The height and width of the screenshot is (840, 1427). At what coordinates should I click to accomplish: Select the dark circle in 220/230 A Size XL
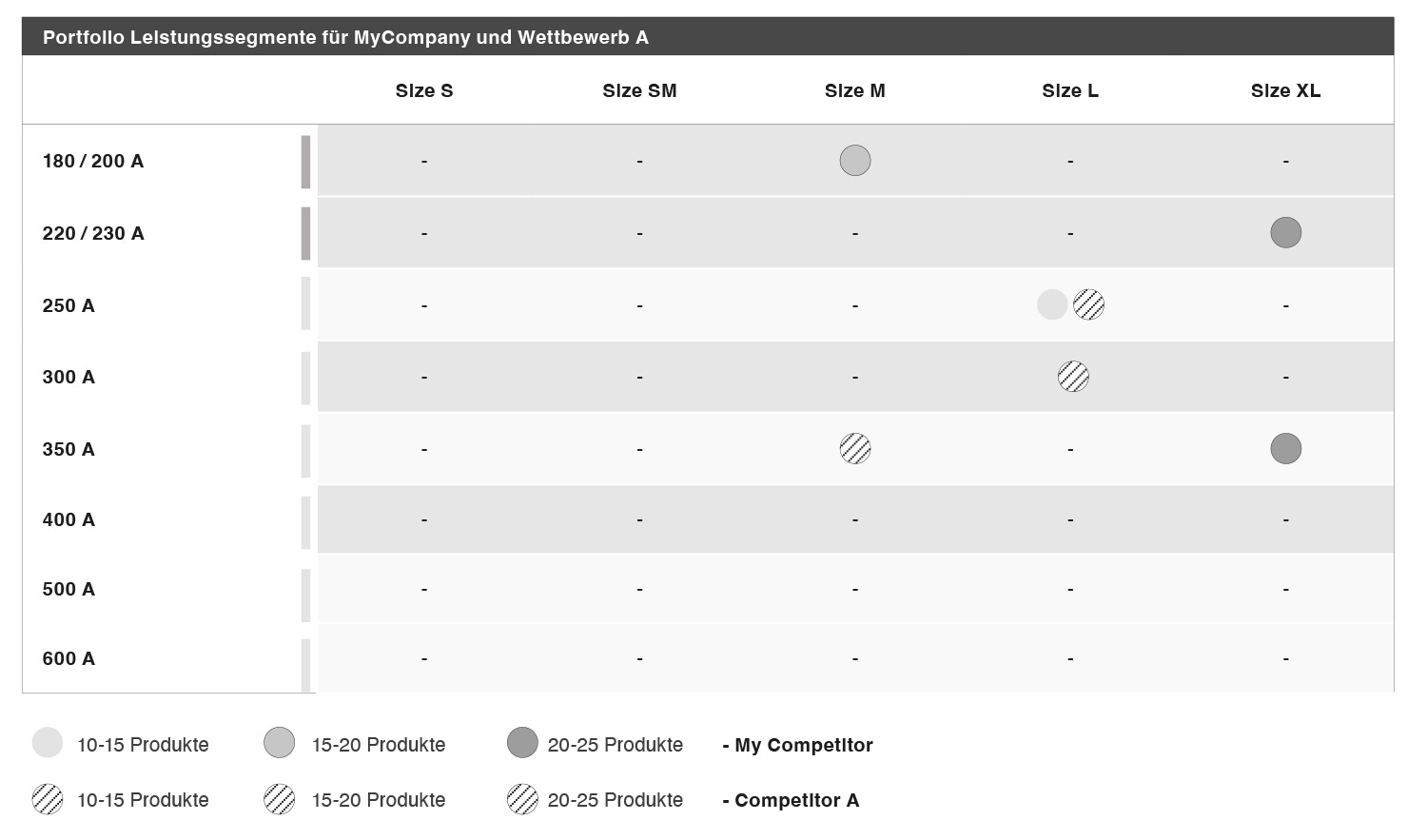point(1286,233)
